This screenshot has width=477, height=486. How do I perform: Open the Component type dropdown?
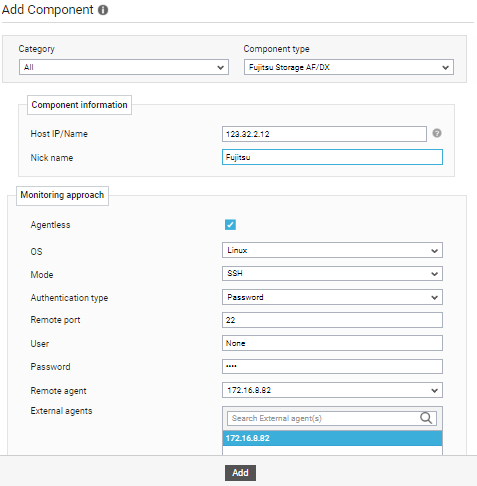click(349, 67)
